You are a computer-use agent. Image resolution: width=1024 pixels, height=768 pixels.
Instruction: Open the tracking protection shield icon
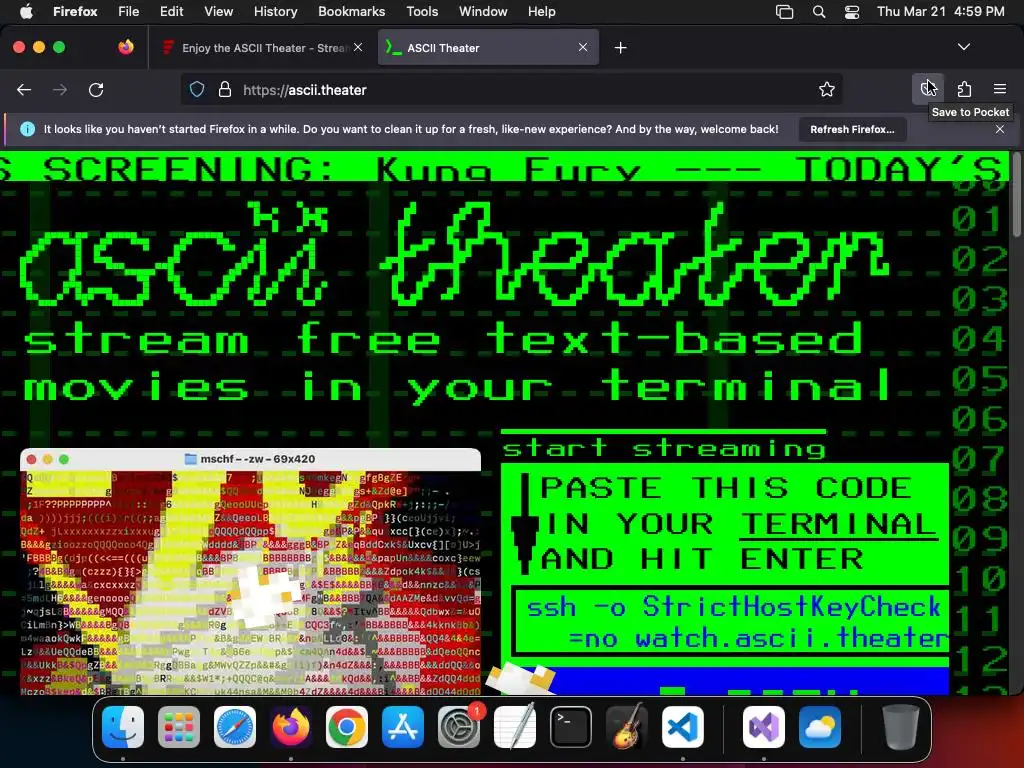[x=197, y=89]
